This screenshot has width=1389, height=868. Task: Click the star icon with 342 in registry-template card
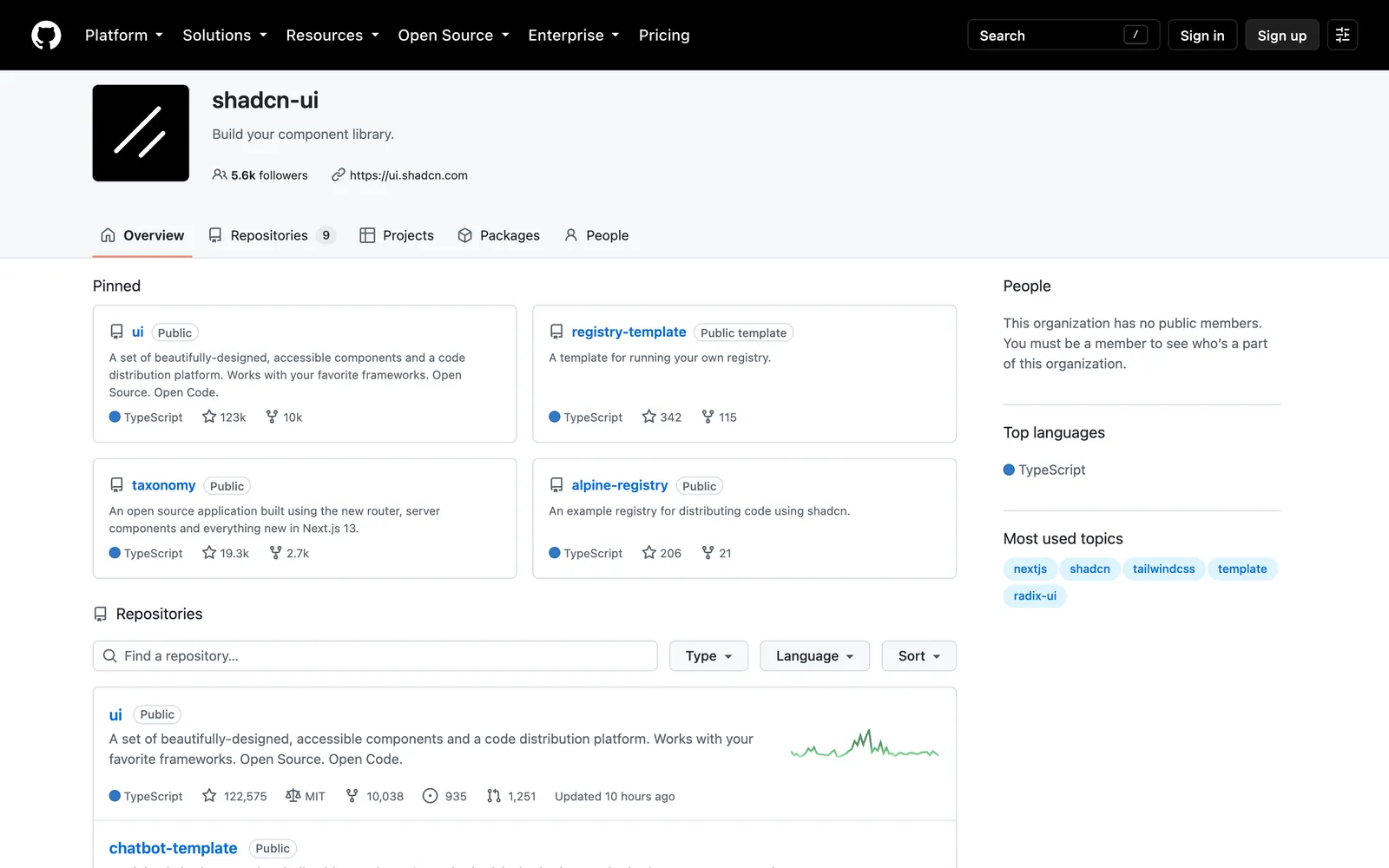point(648,417)
